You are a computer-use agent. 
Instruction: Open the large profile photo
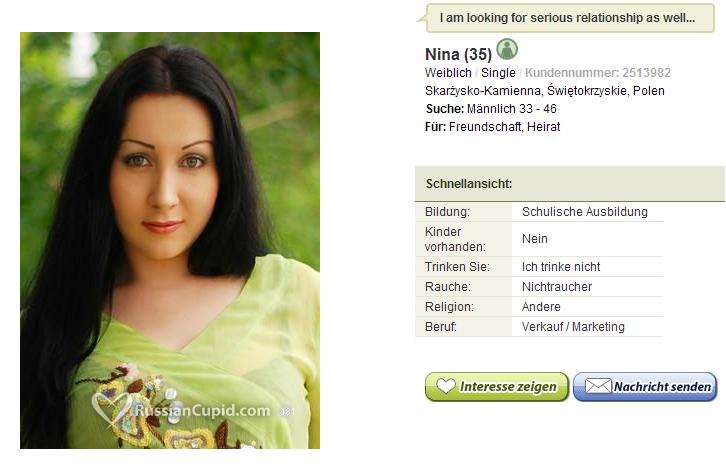(170, 240)
